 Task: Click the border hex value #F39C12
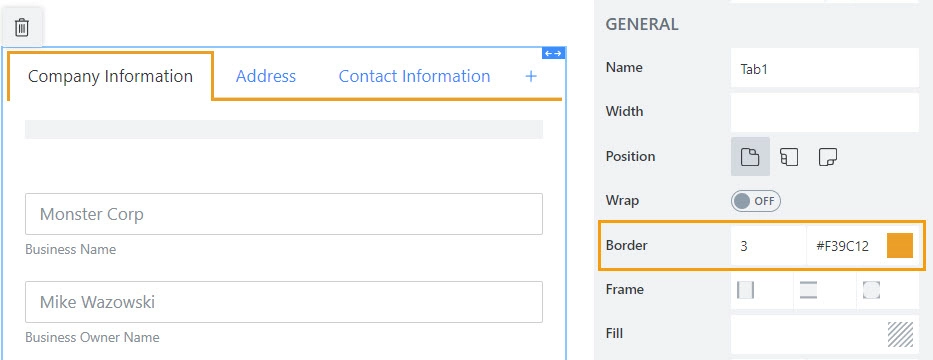pyautogui.click(x=843, y=246)
